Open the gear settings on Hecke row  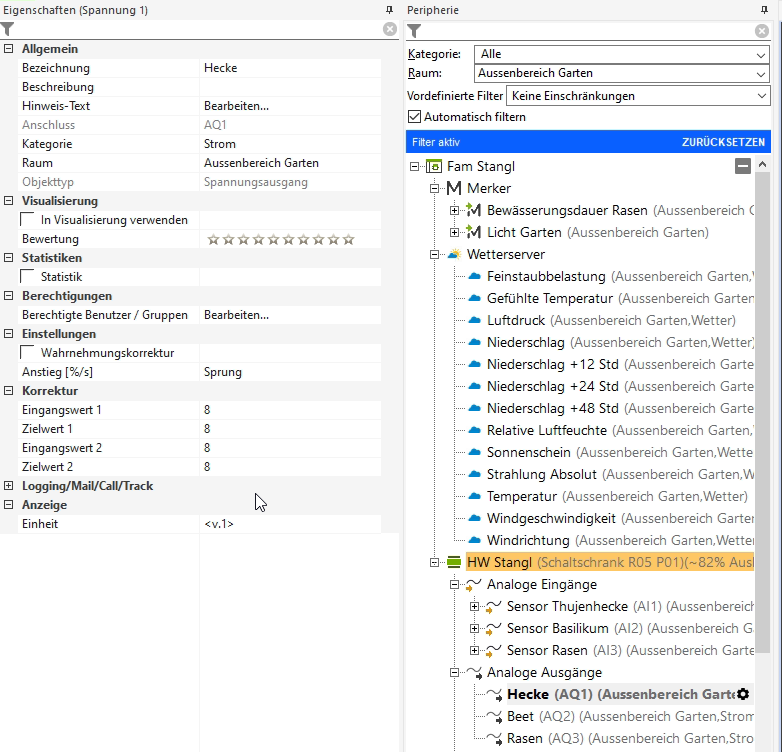[x=743, y=694]
